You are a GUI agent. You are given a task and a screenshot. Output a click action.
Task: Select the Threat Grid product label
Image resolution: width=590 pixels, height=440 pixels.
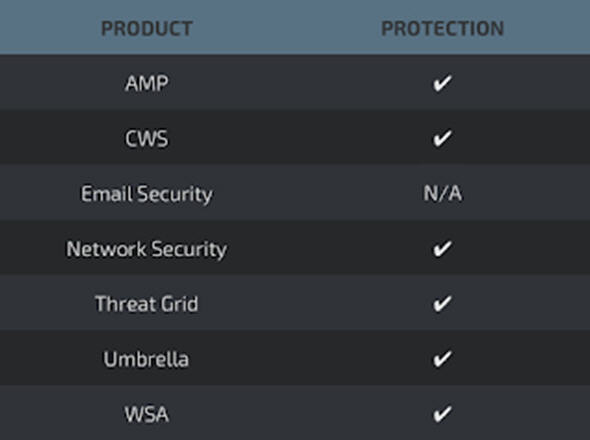(x=146, y=304)
